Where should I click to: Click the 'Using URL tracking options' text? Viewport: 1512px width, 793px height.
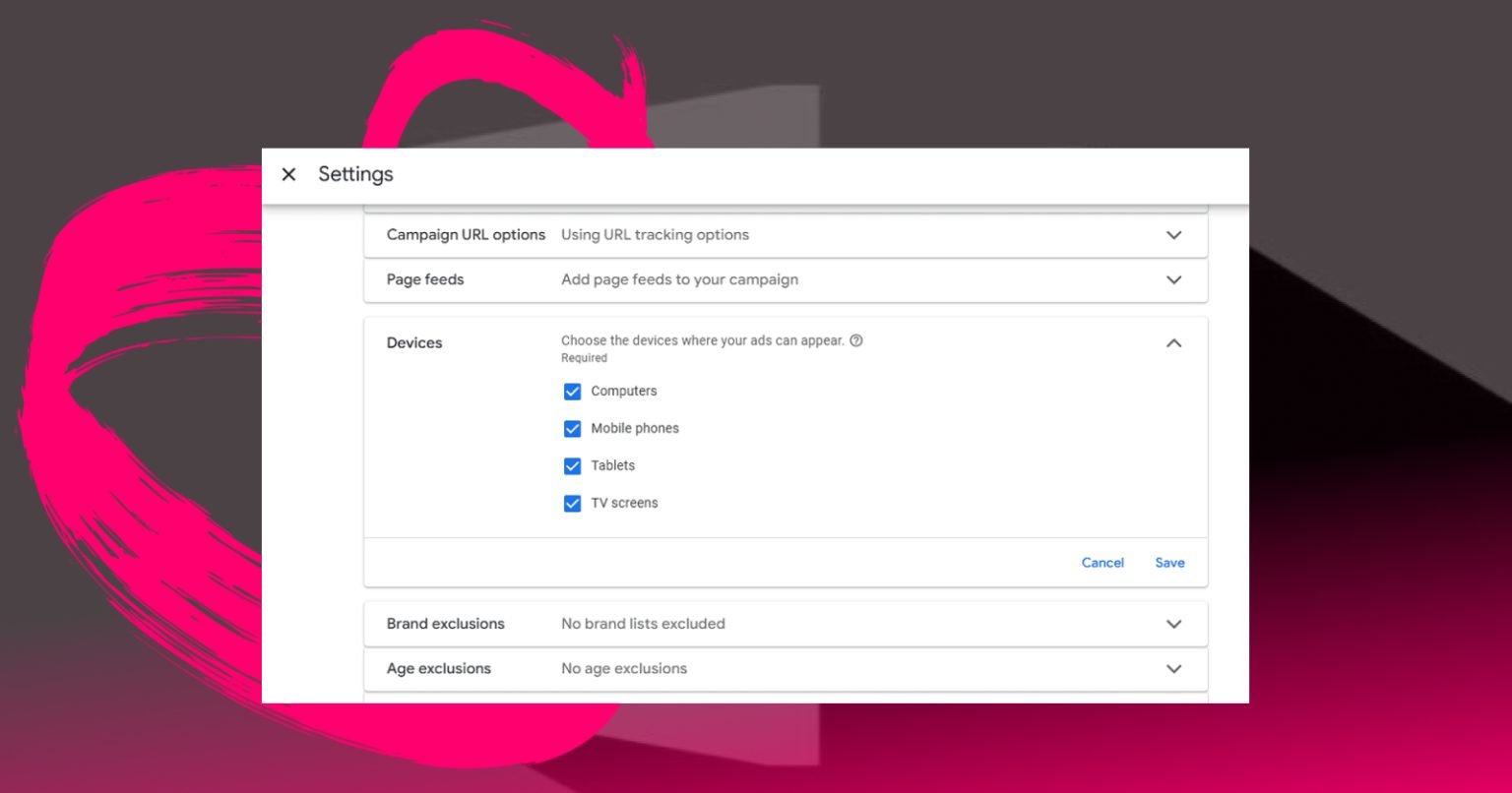pos(655,235)
